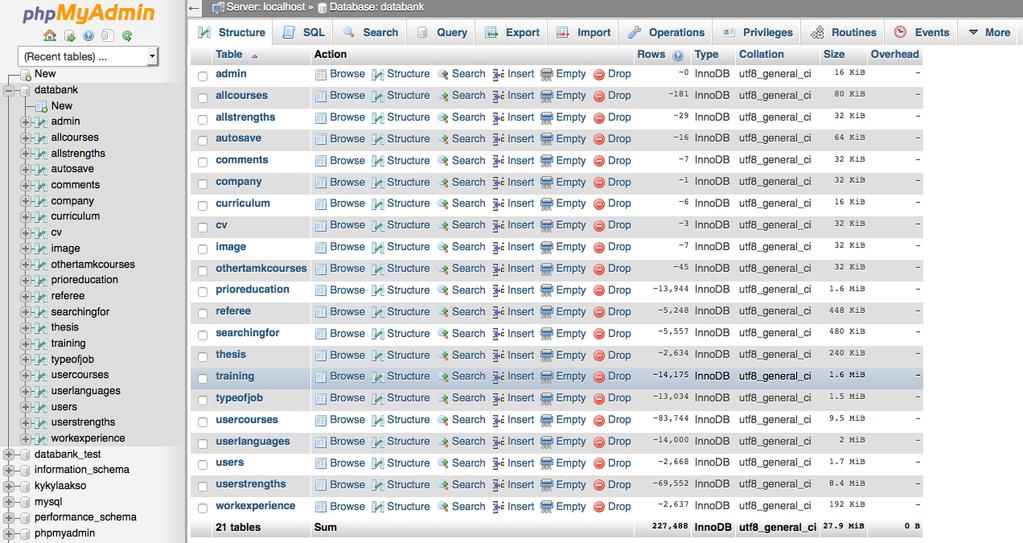Tick the users table checkbox
The image size is (1023, 543).
[203, 465]
